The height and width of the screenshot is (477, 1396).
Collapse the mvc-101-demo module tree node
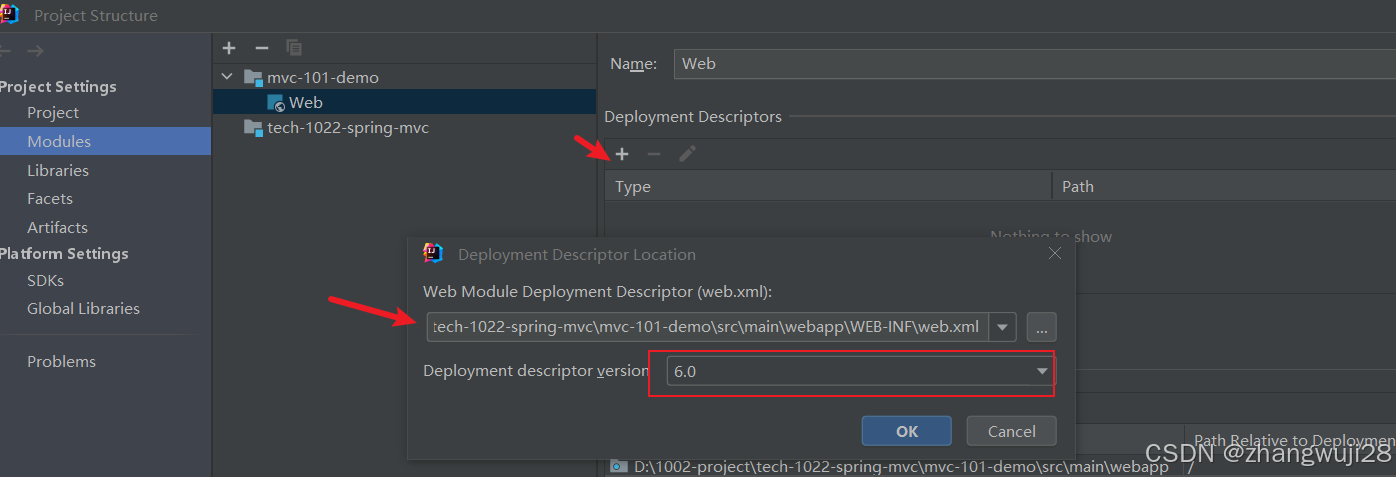tap(227, 77)
